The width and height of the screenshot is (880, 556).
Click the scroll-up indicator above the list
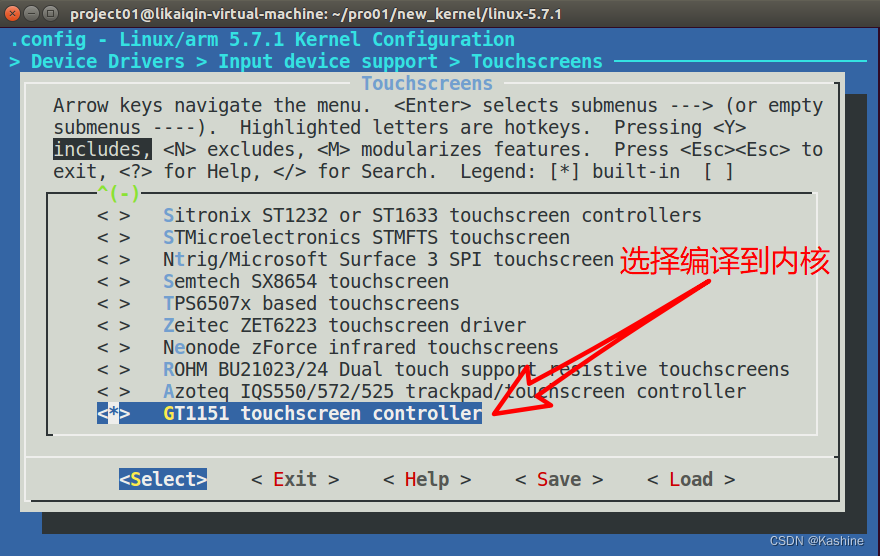pyautogui.click(x=118, y=193)
